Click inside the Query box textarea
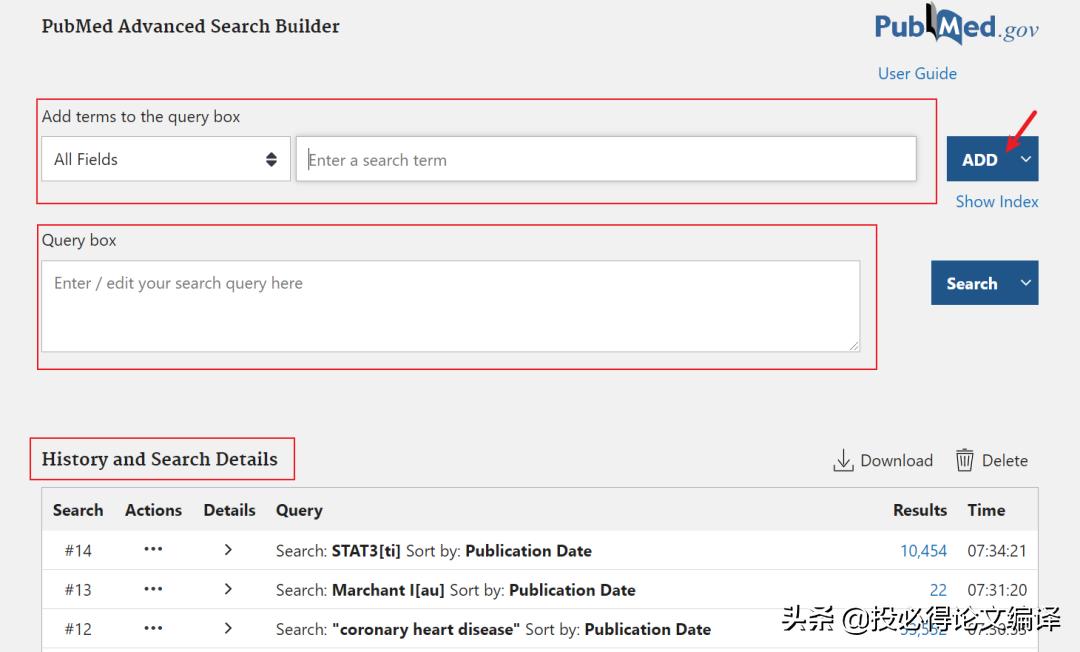 coord(450,306)
